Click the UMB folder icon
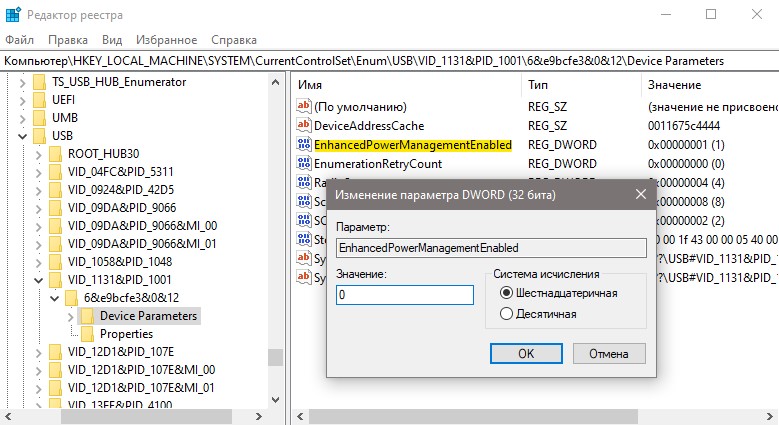Viewport: 779px width, 425px height. click(39, 118)
